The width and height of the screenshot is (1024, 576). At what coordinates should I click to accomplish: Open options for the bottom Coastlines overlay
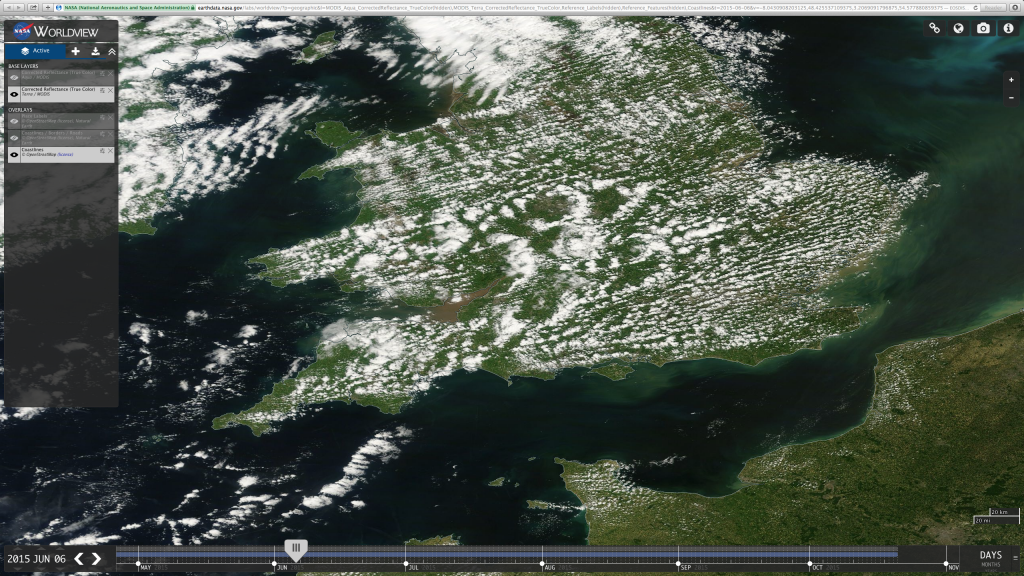[x=102, y=151]
